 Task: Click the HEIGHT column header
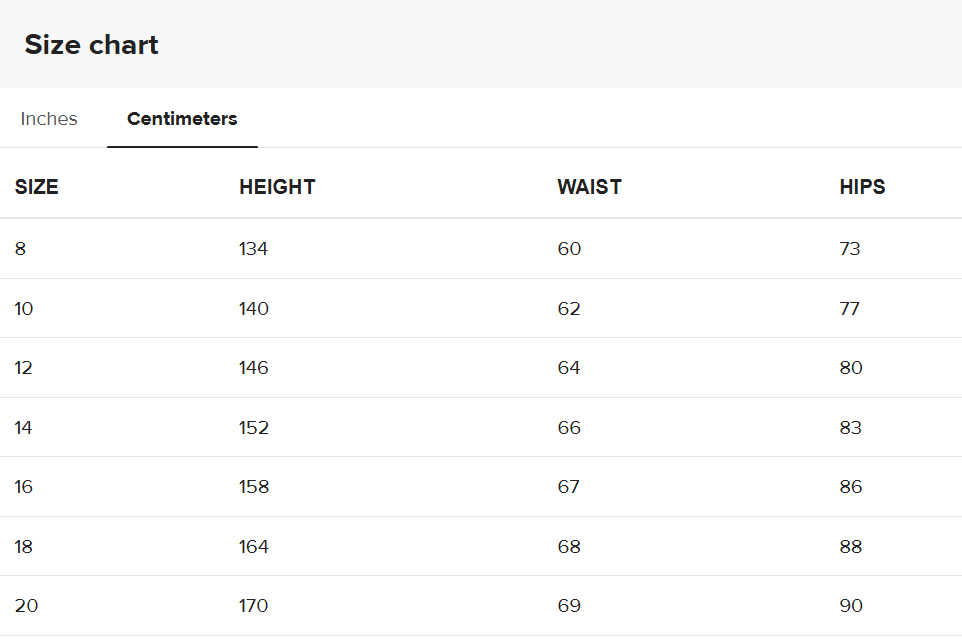[277, 187]
